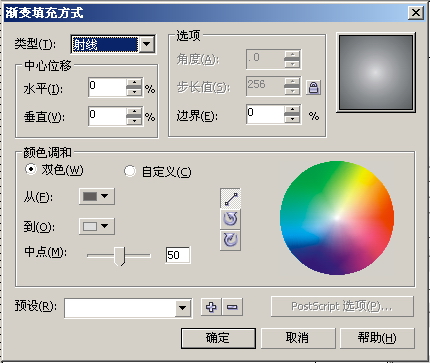Click the 中点 slider handle
The height and width of the screenshot is (363, 430).
coord(119,256)
